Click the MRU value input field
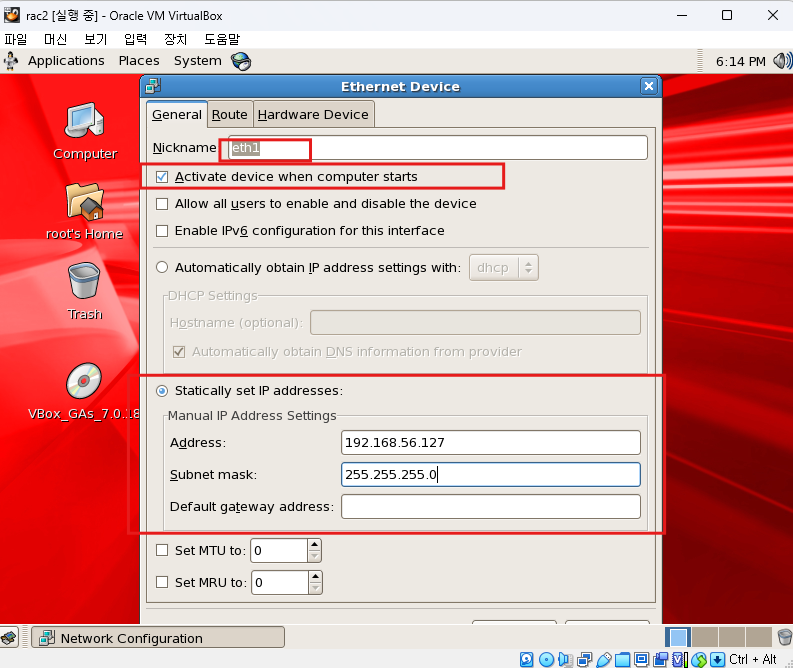The width and height of the screenshot is (793, 668). click(x=280, y=583)
